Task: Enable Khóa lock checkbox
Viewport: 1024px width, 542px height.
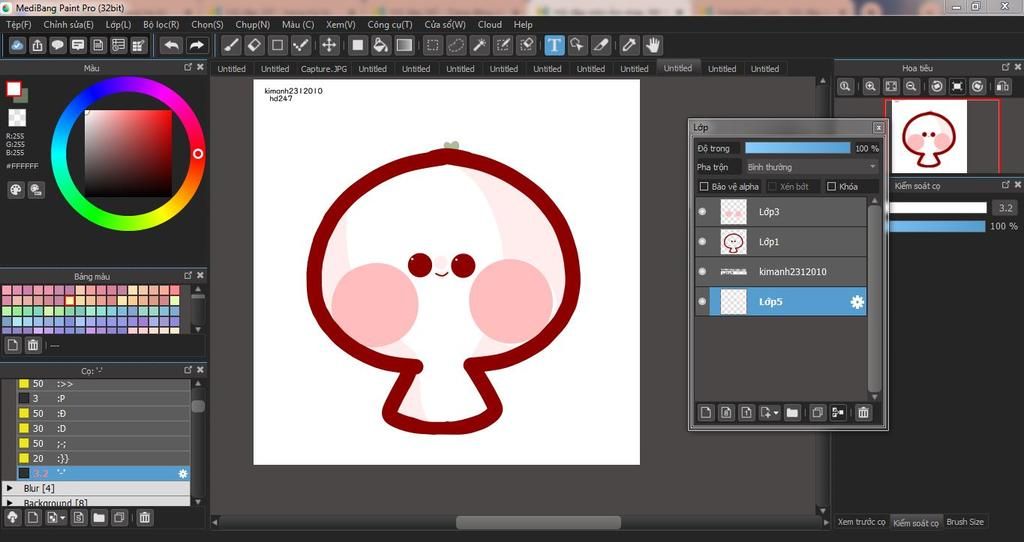Action: pos(831,186)
